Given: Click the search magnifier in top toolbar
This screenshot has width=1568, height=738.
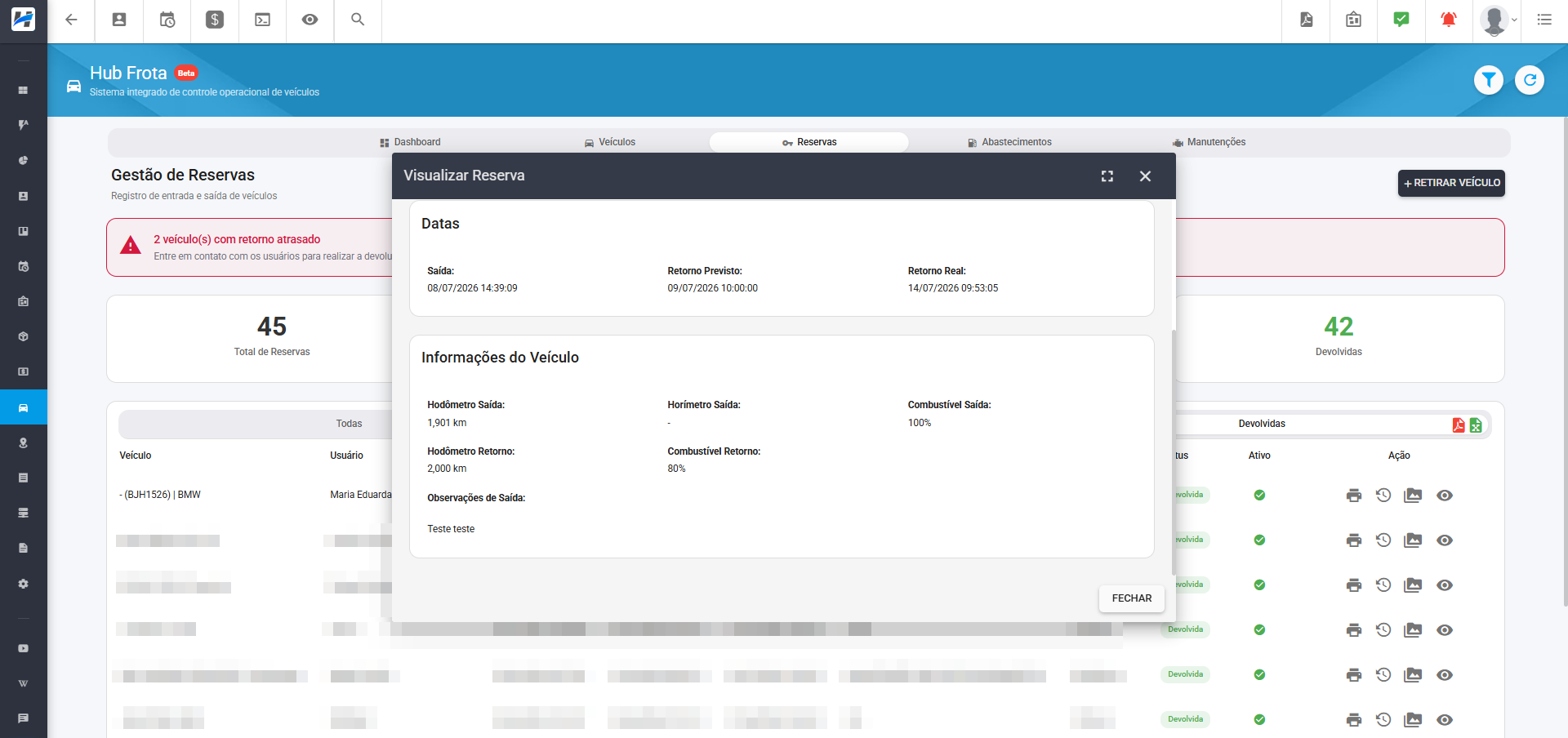Looking at the screenshot, I should (358, 20).
